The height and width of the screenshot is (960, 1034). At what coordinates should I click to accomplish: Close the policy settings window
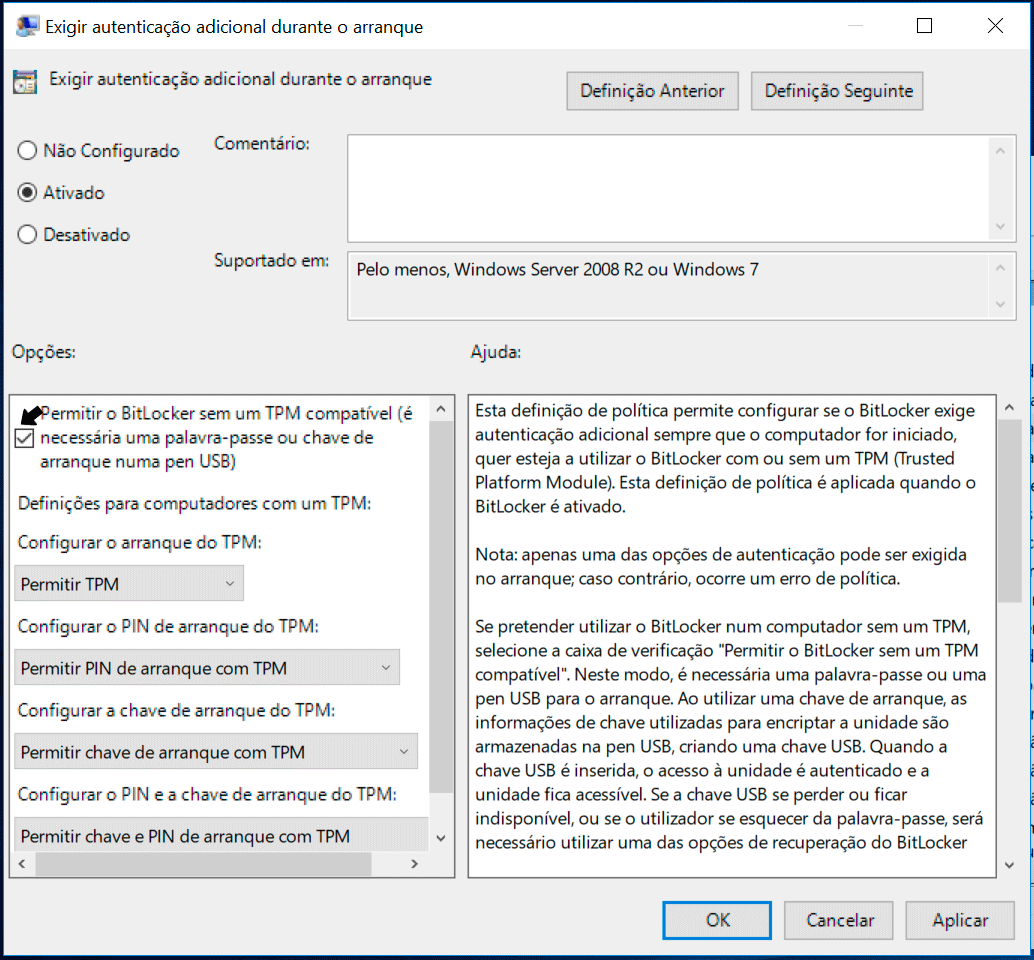pyautogui.click(x=995, y=26)
